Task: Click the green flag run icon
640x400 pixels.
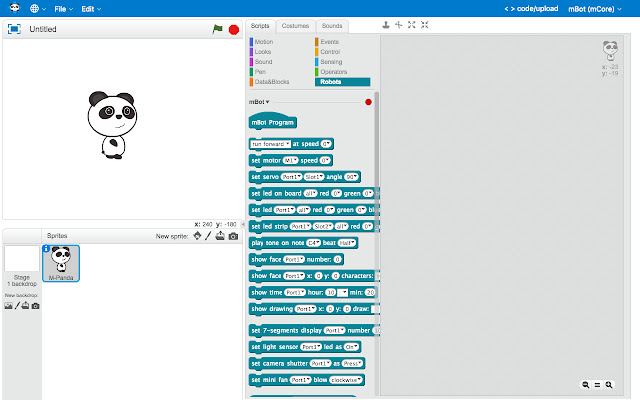Action: point(217,29)
